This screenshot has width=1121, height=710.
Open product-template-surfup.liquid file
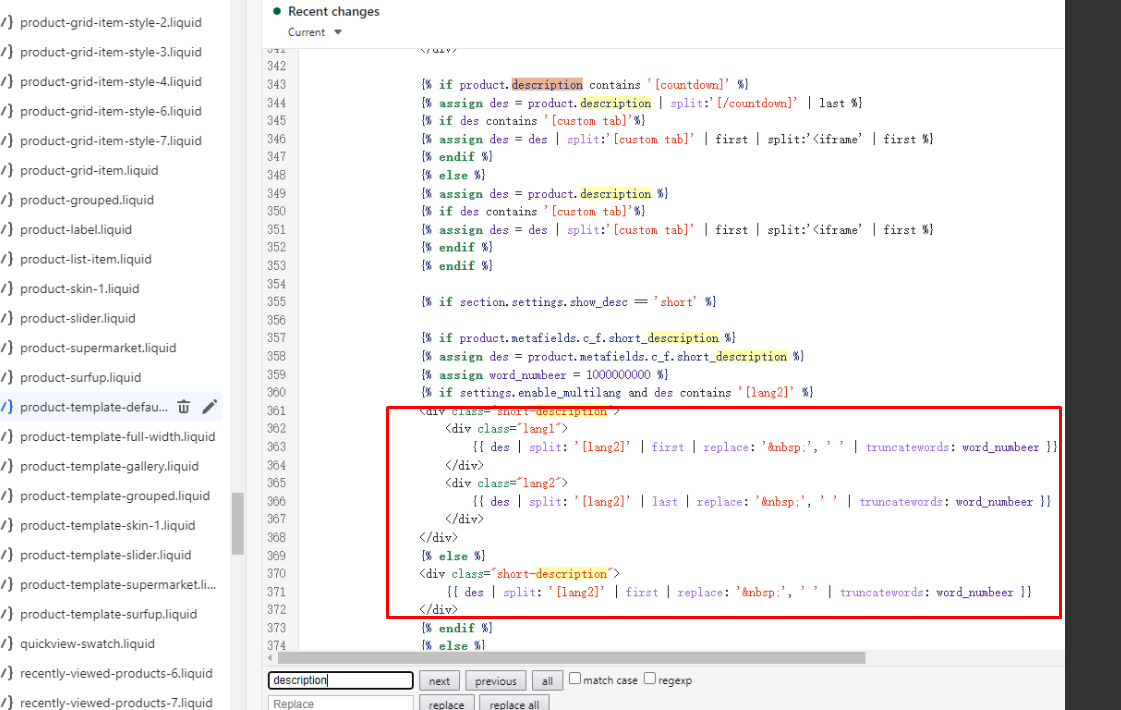pos(109,614)
